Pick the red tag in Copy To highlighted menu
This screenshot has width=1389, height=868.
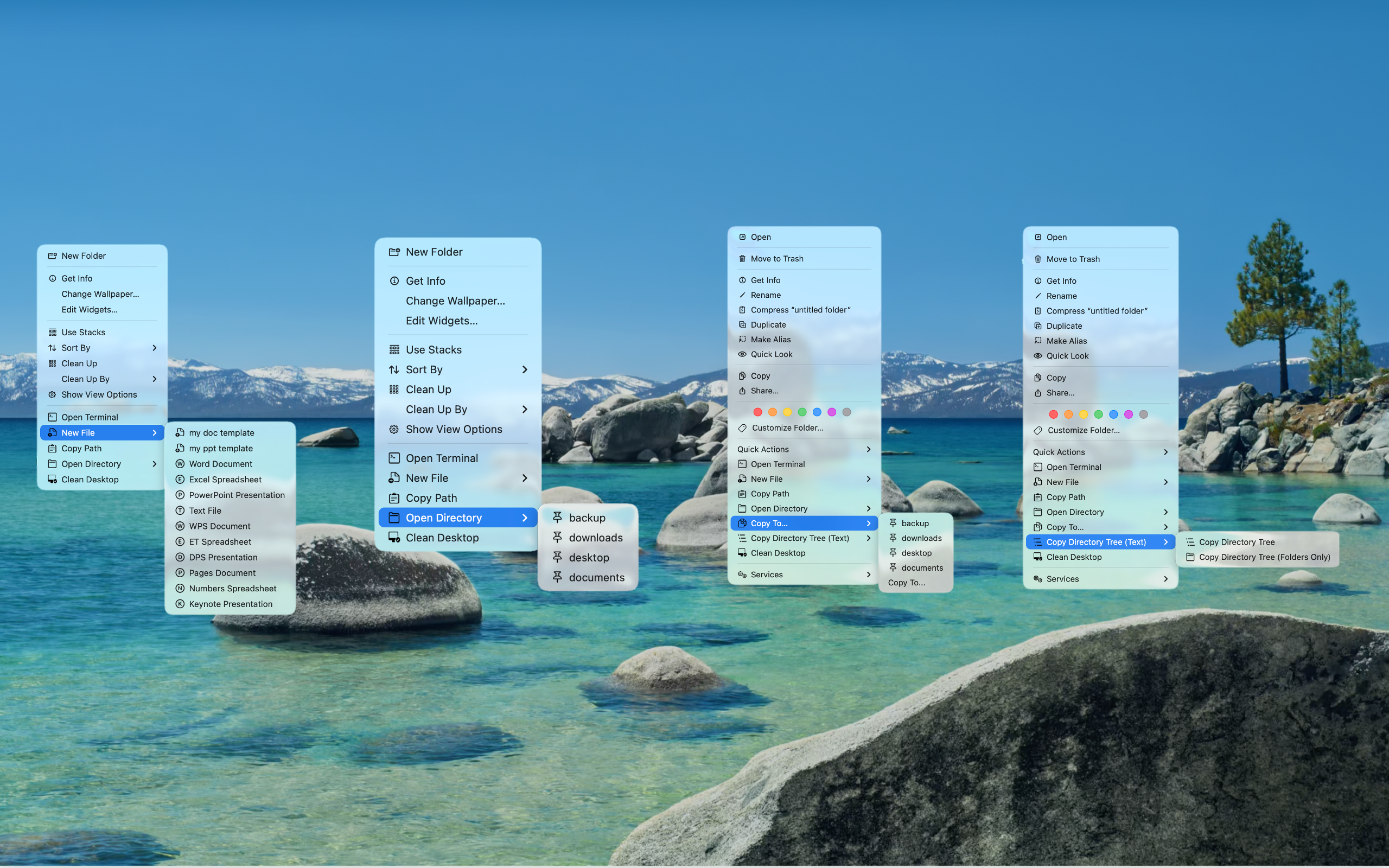(x=757, y=412)
